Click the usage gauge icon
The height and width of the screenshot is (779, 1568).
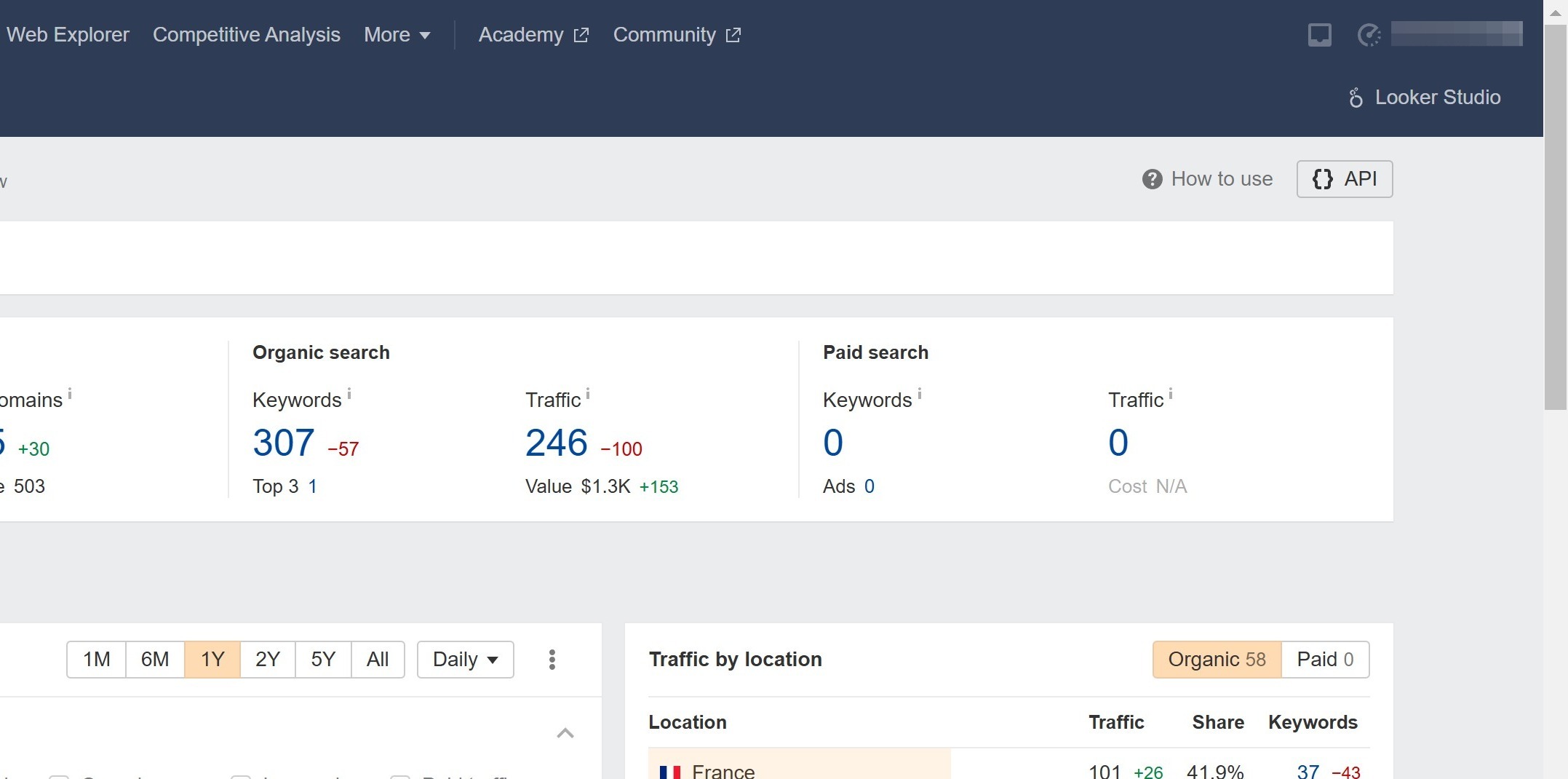click(x=1369, y=35)
